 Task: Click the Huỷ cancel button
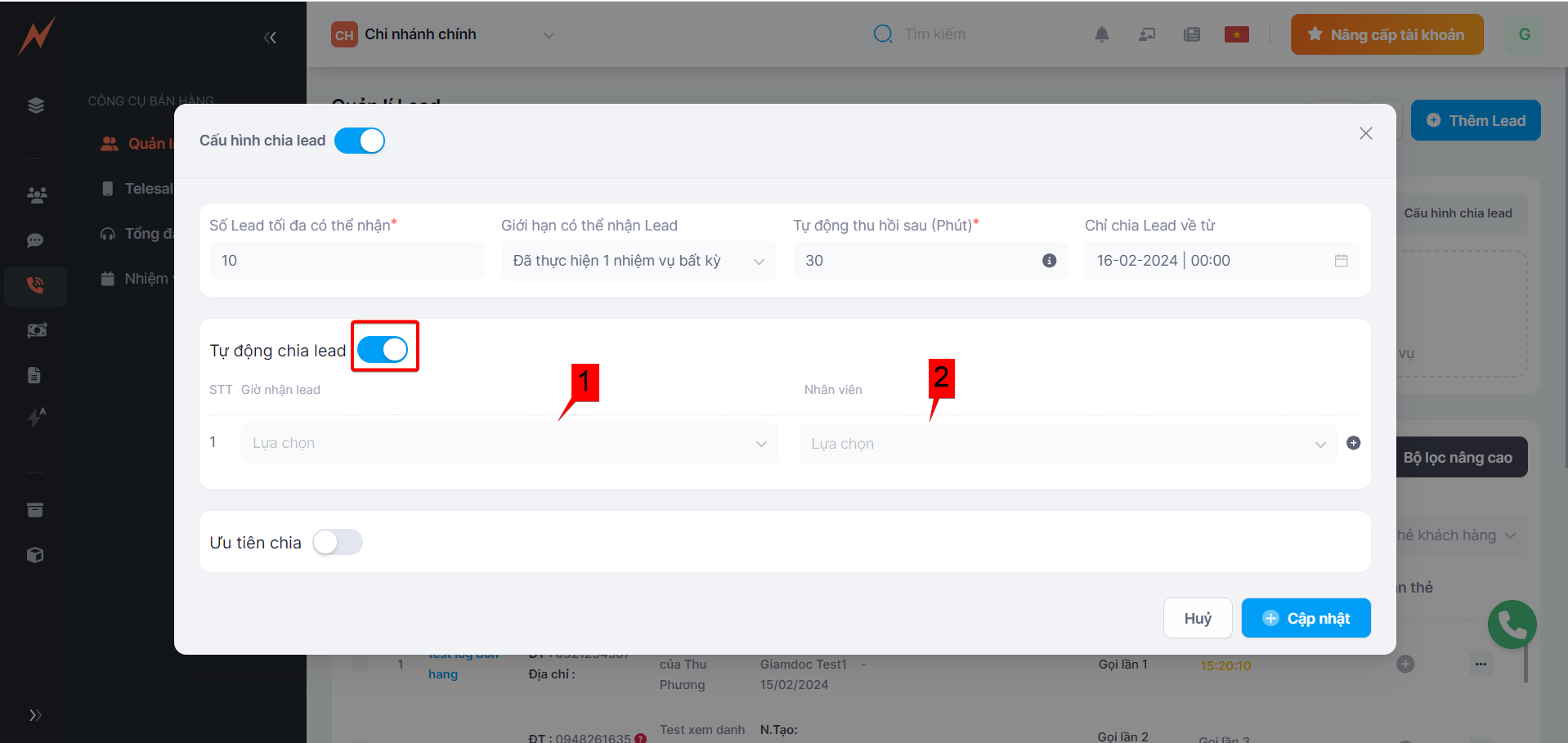[1197, 619]
